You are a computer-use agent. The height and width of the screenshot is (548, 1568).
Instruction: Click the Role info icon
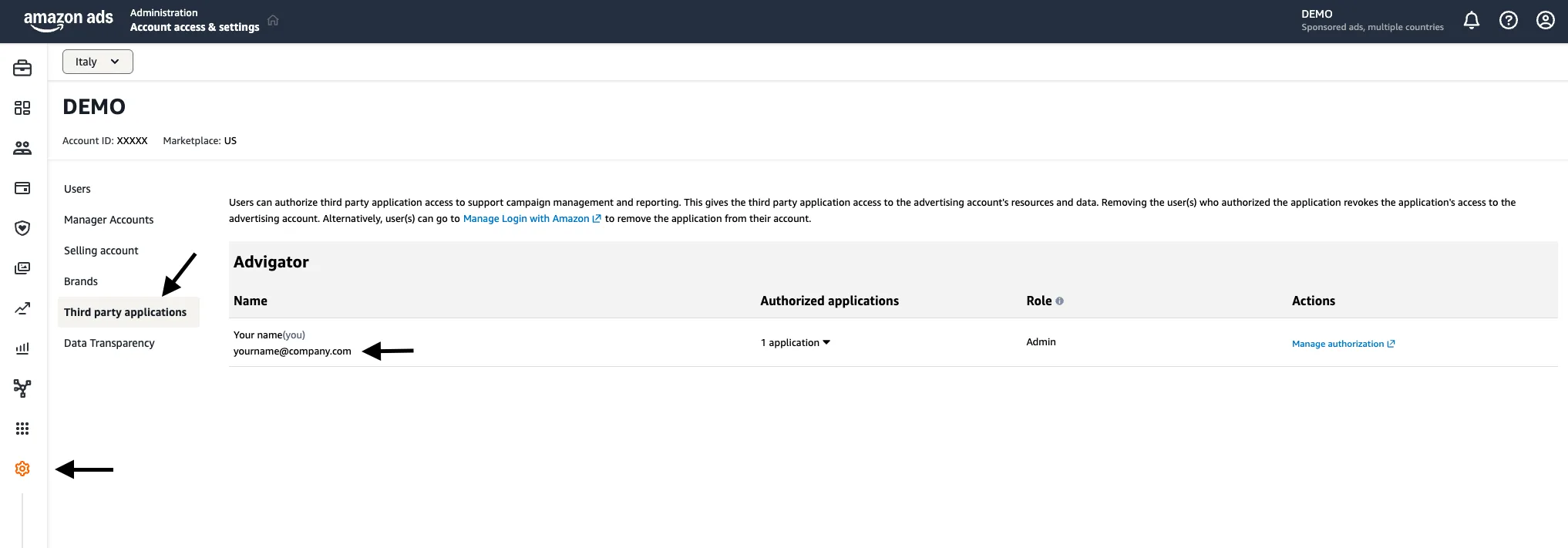(x=1059, y=301)
